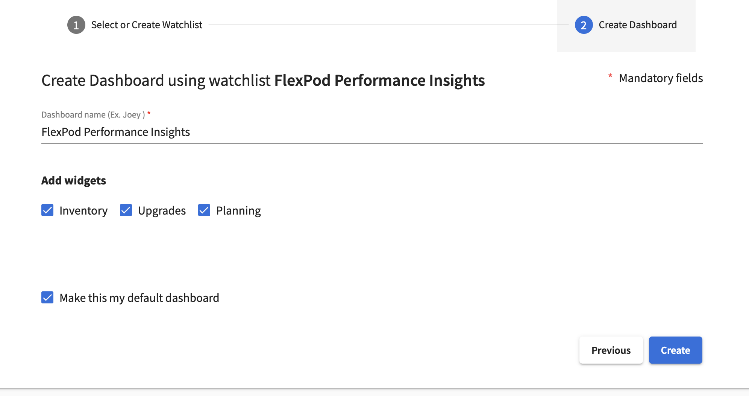Go back with the Previous button
This screenshot has height=396, width=749.
click(611, 350)
